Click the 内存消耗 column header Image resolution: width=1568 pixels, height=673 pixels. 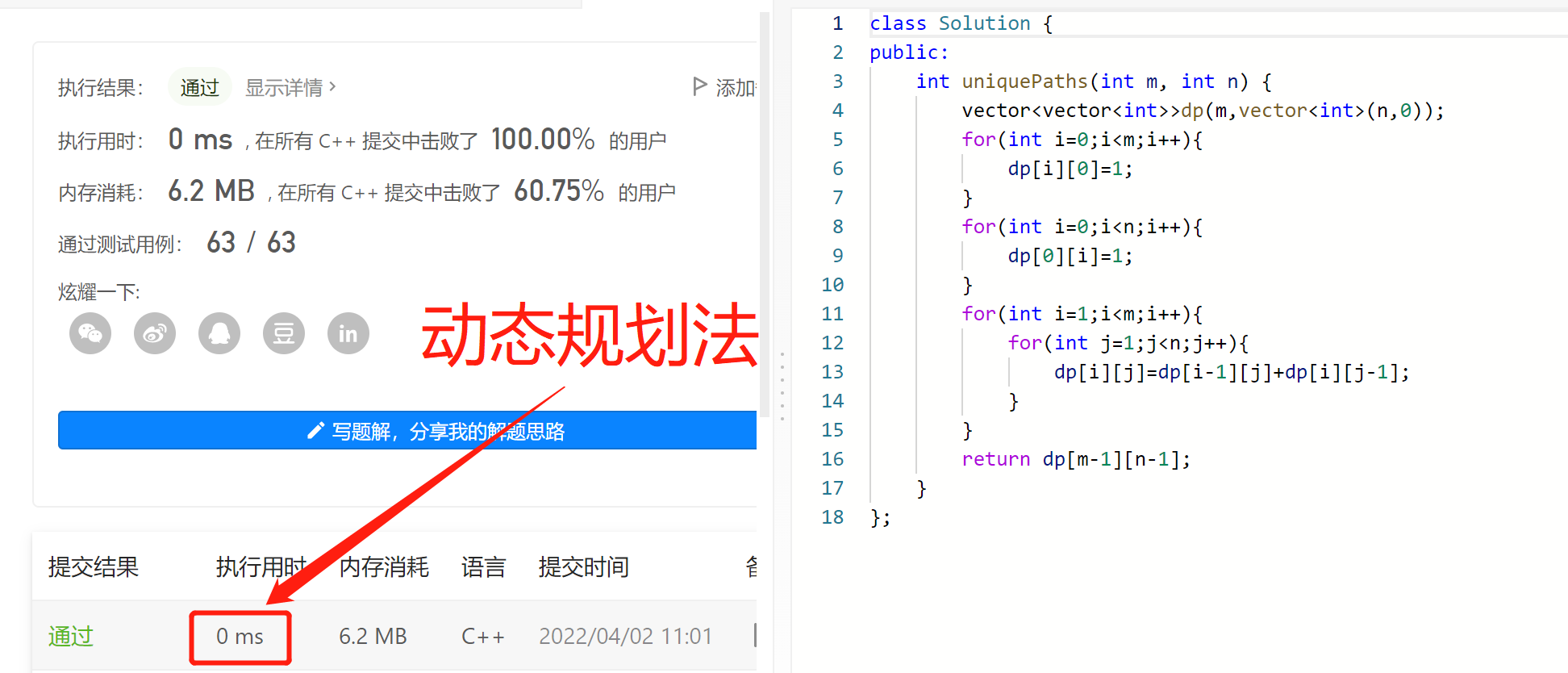[384, 566]
